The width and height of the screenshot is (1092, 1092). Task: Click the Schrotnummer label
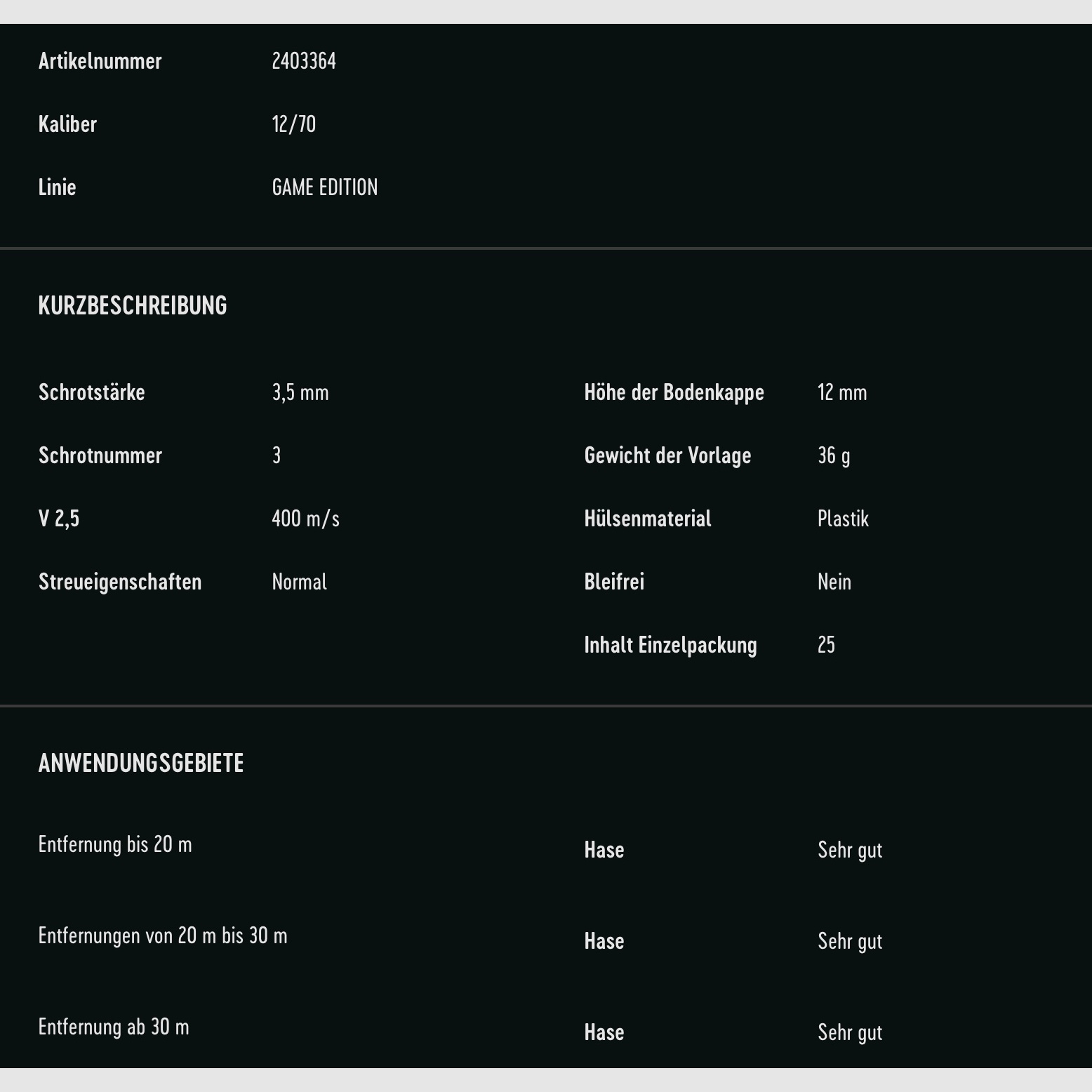[x=100, y=455]
